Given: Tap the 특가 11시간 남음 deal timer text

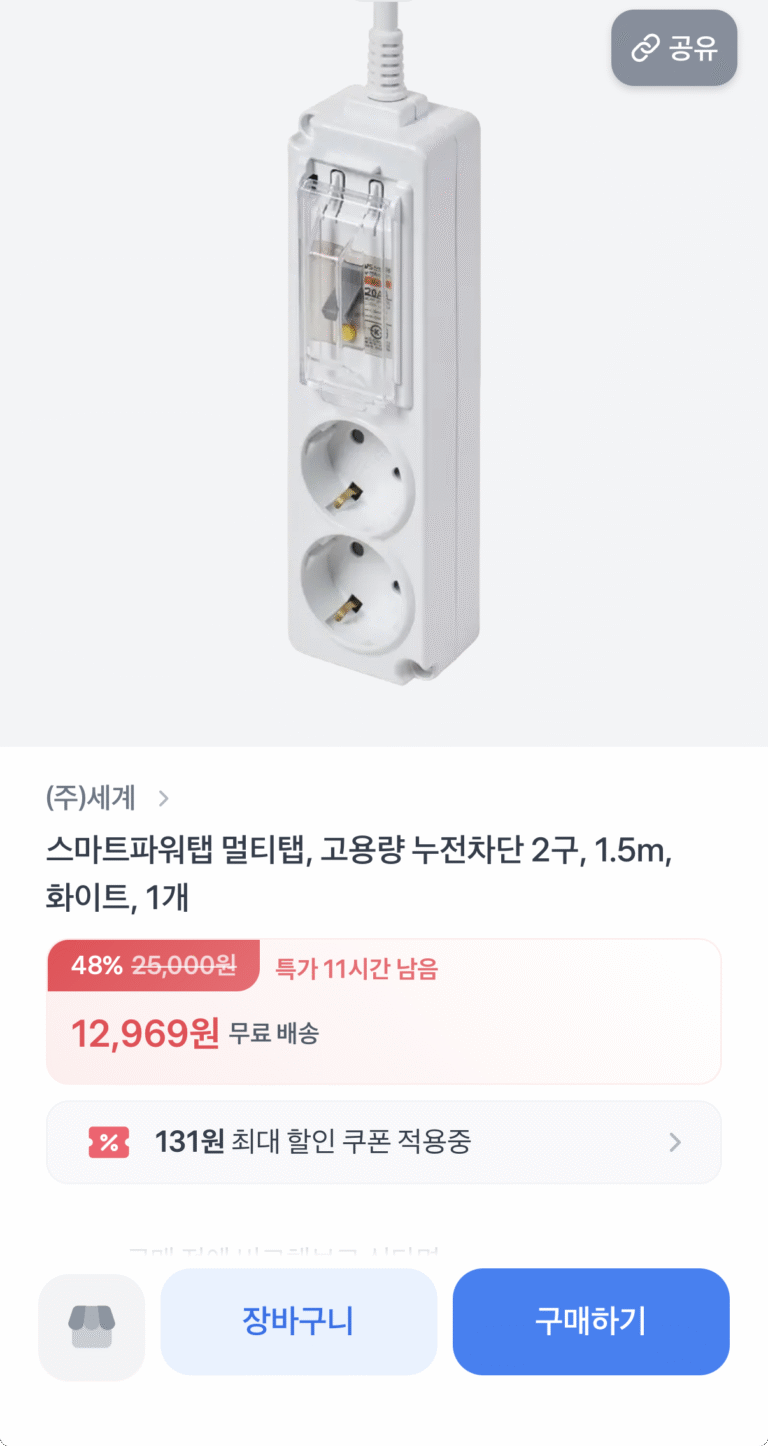Looking at the screenshot, I should (x=356, y=968).
